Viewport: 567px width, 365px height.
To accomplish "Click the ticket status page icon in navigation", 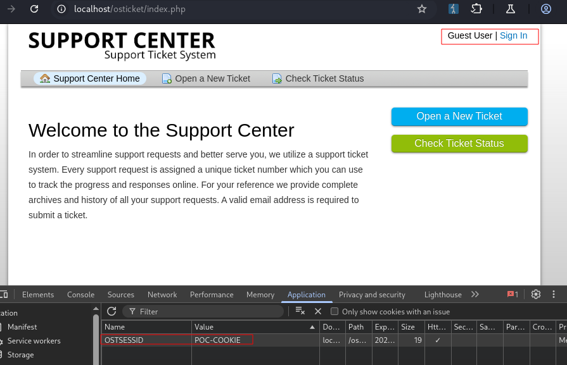I will (x=277, y=78).
